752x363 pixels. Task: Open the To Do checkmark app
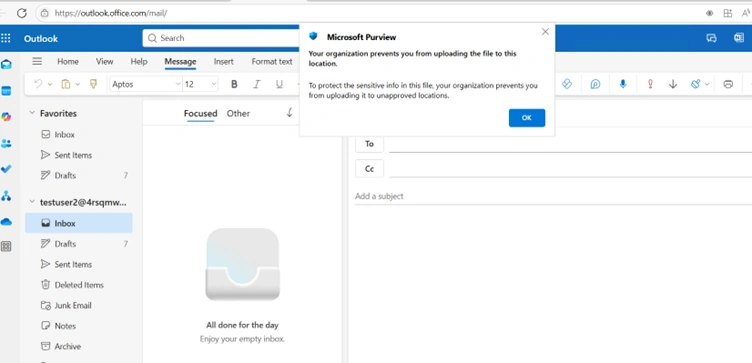pyautogui.click(x=6, y=169)
